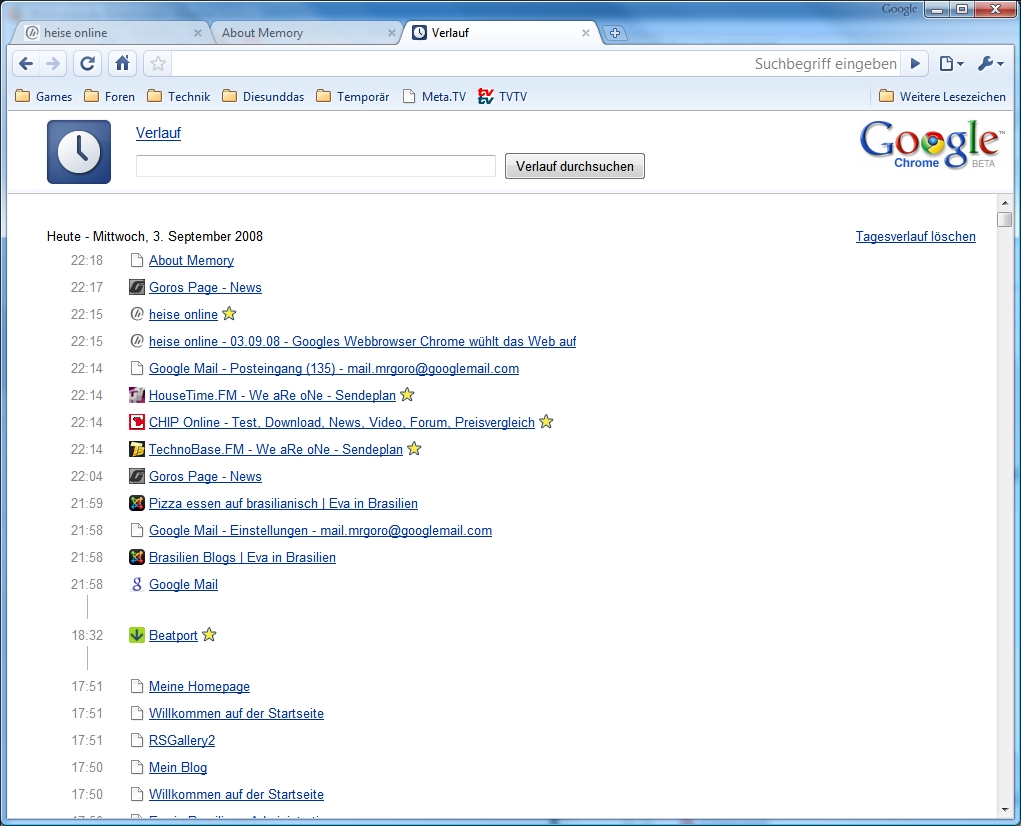This screenshot has height=826, width=1021.
Task: Open CHIP Online history entry
Action: (342, 422)
